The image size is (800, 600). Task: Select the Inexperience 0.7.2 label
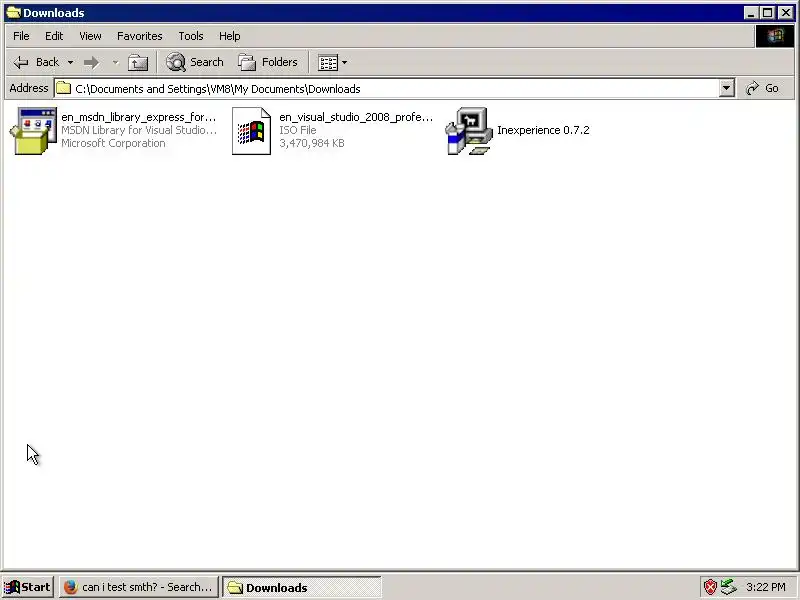[x=543, y=130]
